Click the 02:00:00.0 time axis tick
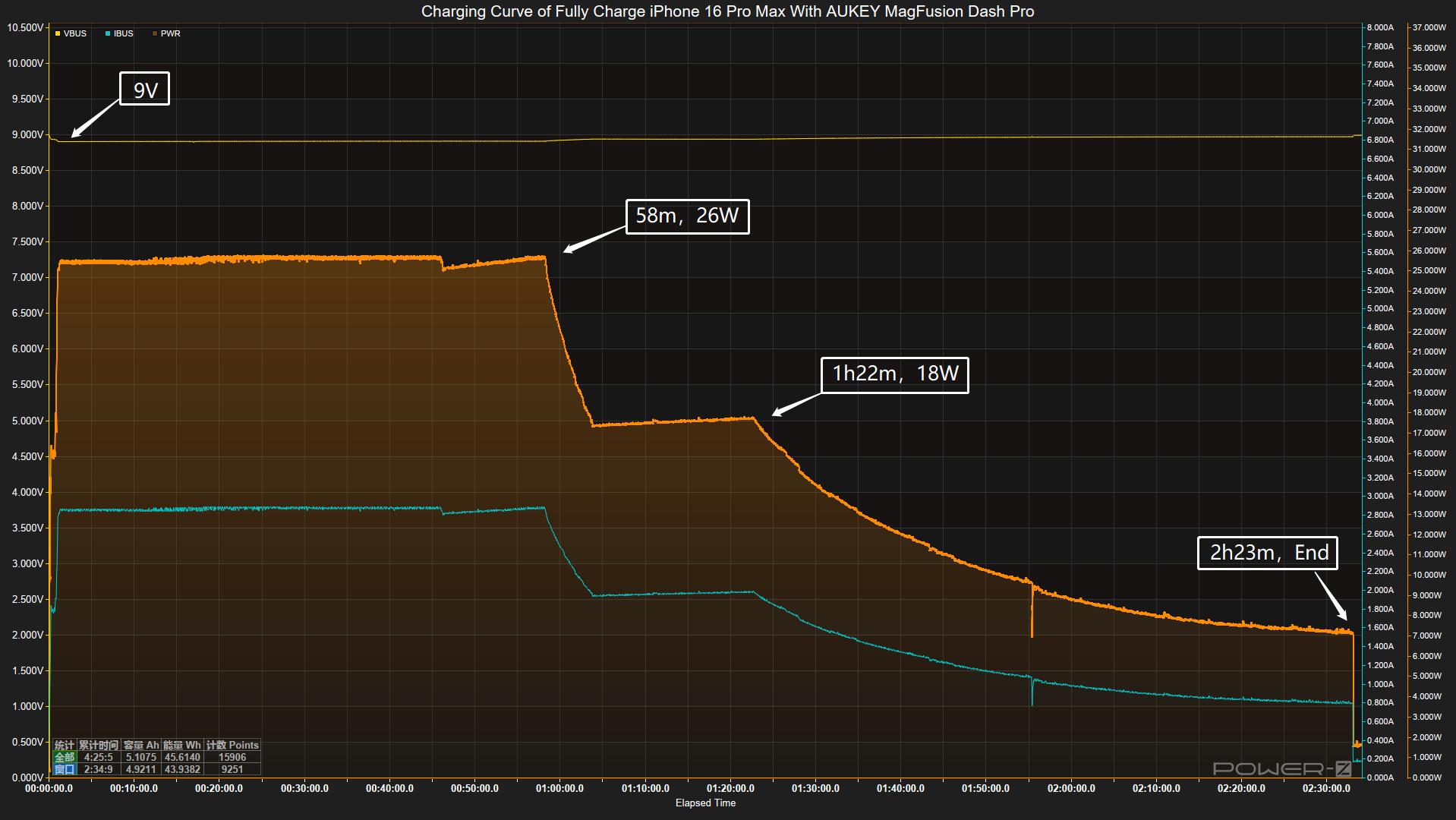The image size is (1456, 820). [1071, 788]
